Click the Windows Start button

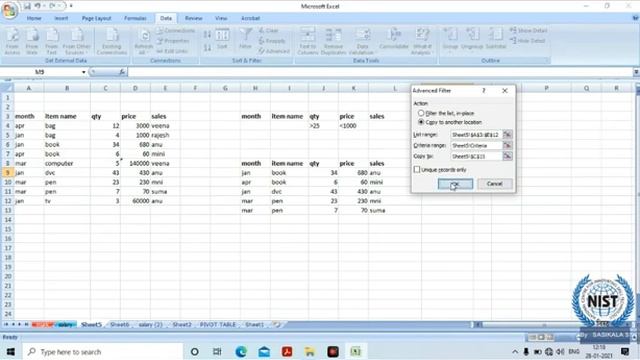[x=11, y=351]
